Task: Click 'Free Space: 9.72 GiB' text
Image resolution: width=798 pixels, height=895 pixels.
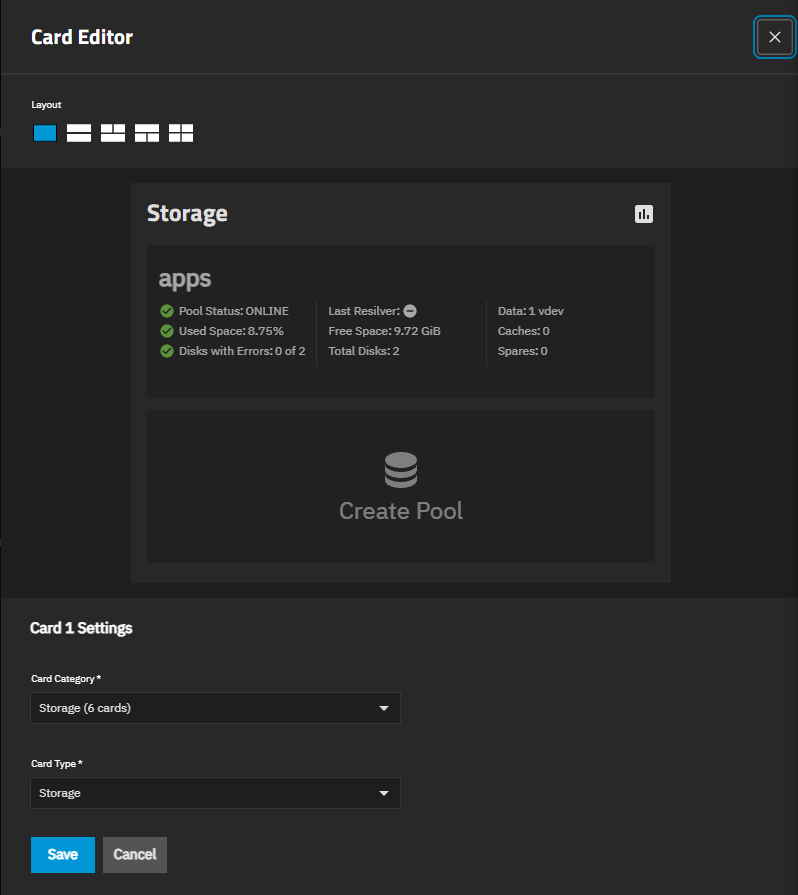Action: pos(384,331)
